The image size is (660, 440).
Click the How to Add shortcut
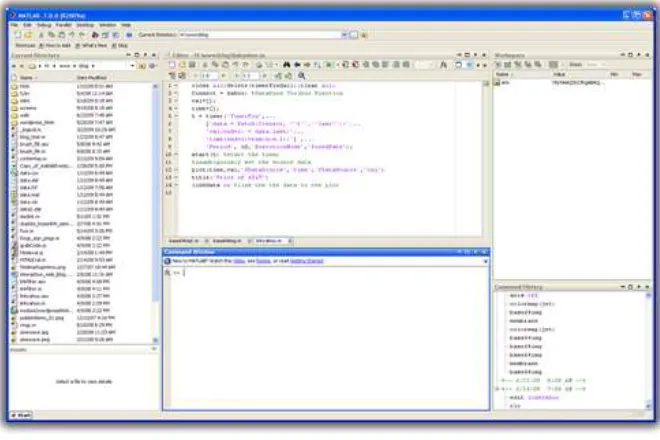pyautogui.click(x=55, y=45)
